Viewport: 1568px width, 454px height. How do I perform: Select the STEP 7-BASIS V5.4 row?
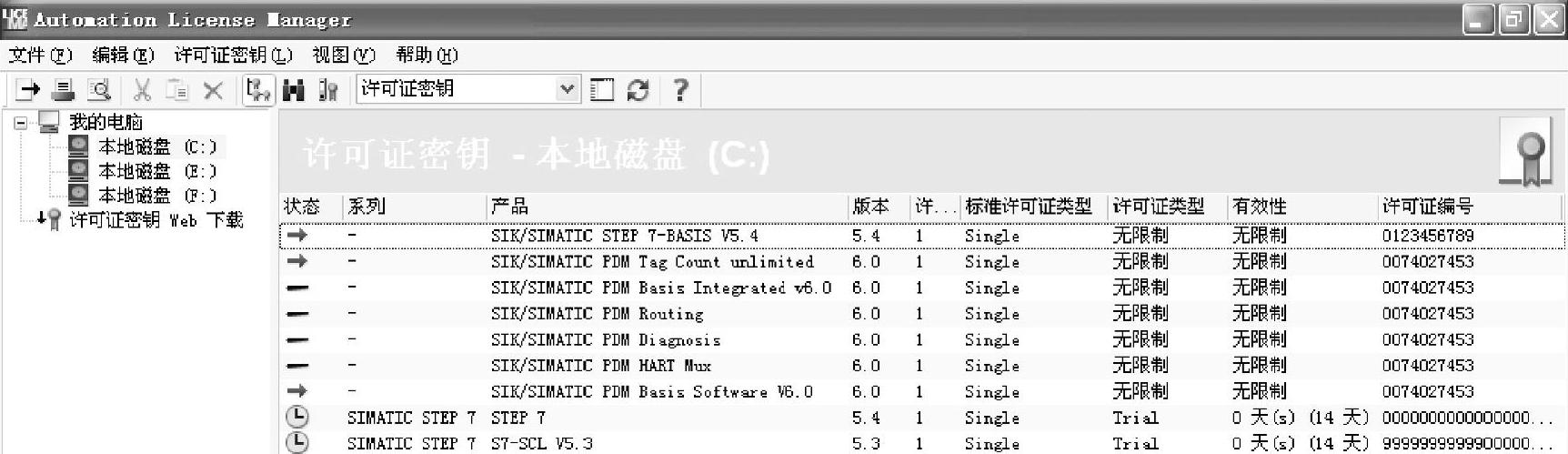tap(921, 236)
